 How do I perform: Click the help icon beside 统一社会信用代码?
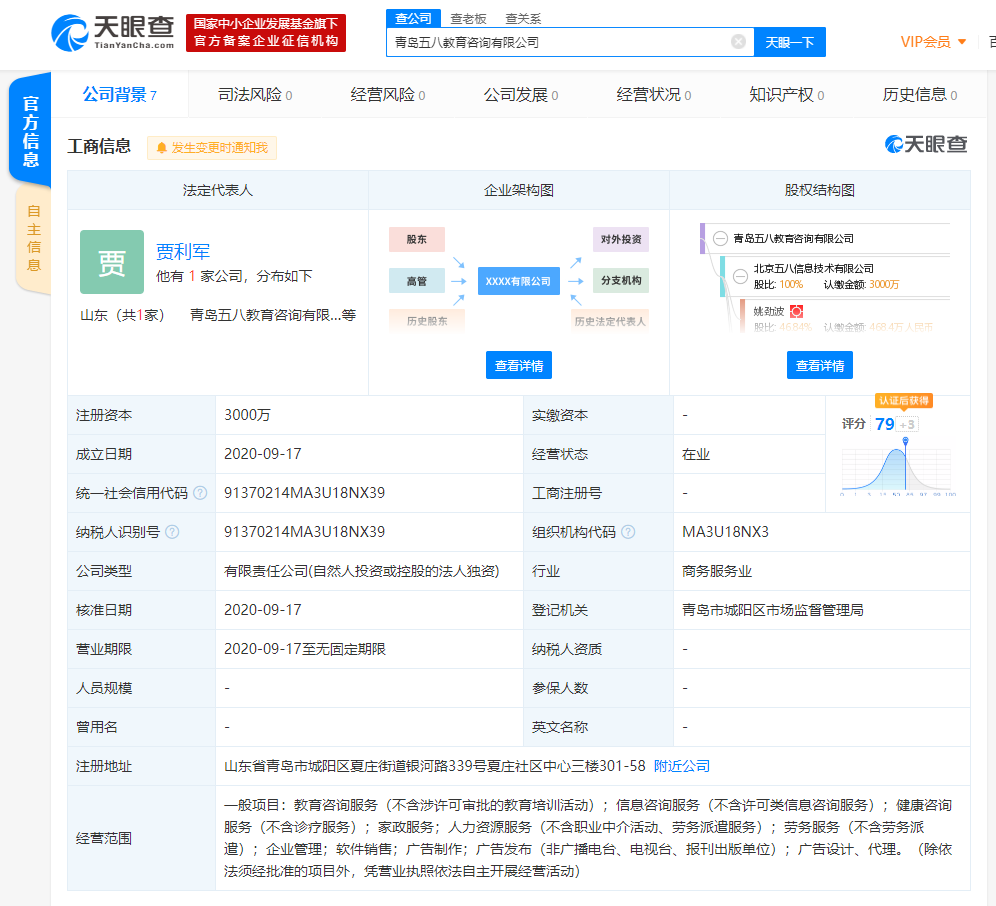200,493
